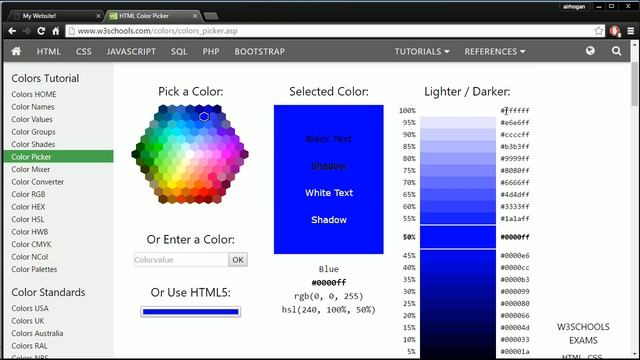
Task: Open the W3SCHOOLS EXAMS link
Action: [x=583, y=333]
